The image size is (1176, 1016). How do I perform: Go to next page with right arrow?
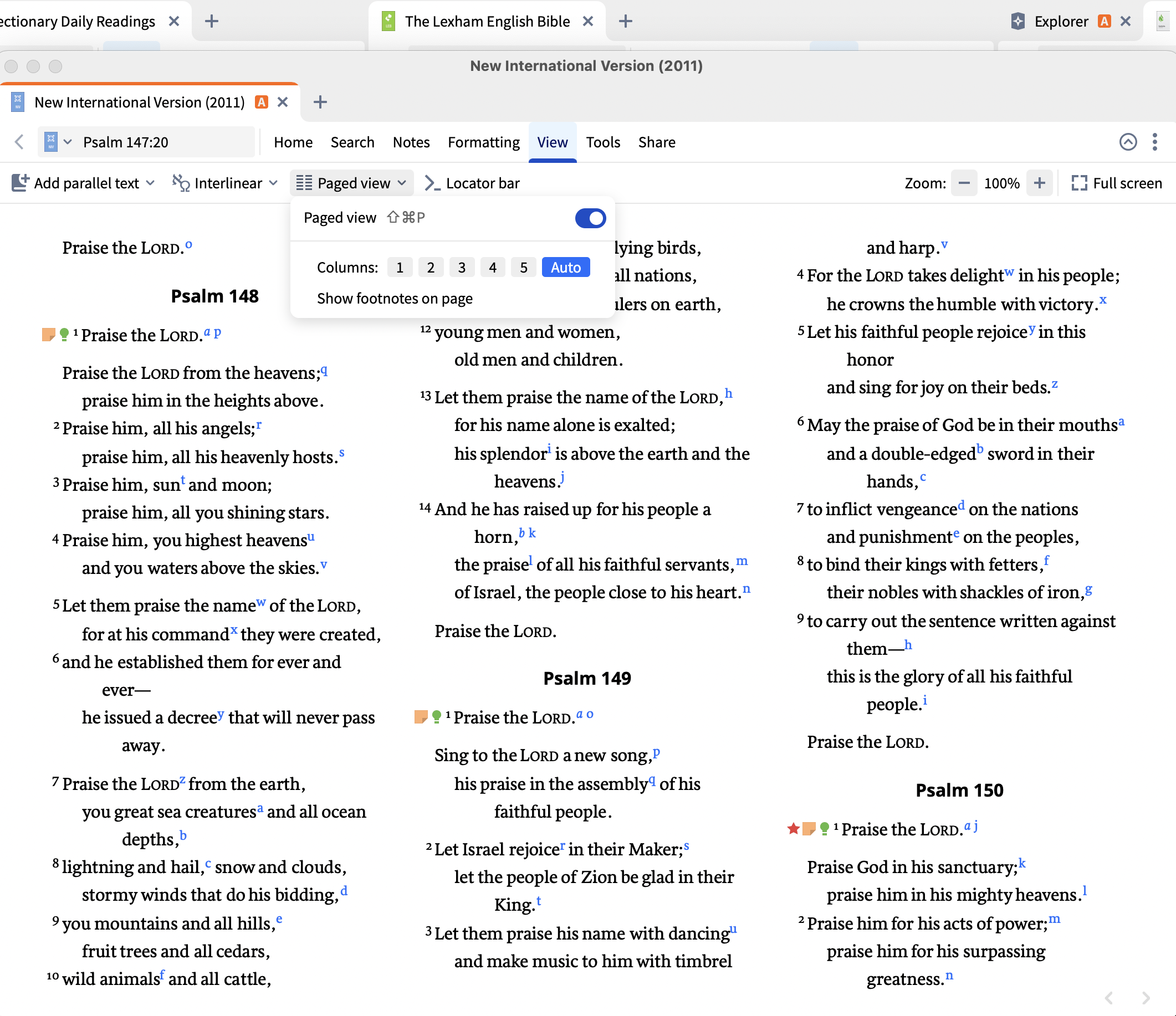[x=1146, y=998]
